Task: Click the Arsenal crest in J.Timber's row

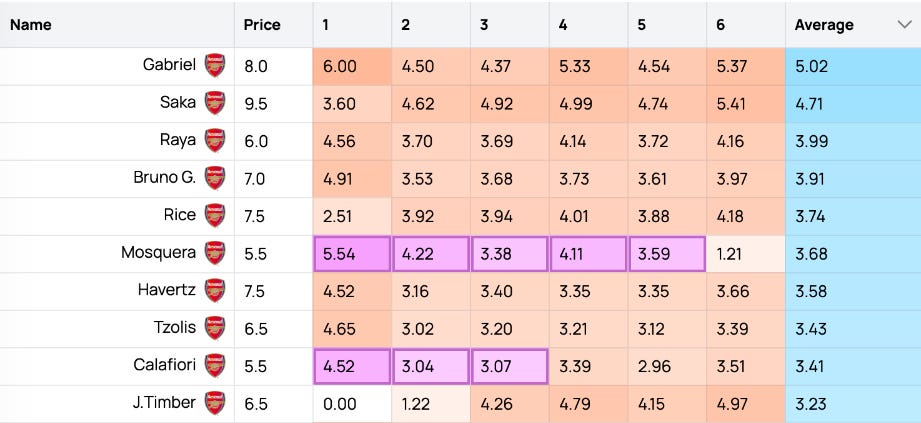Action: (215, 404)
